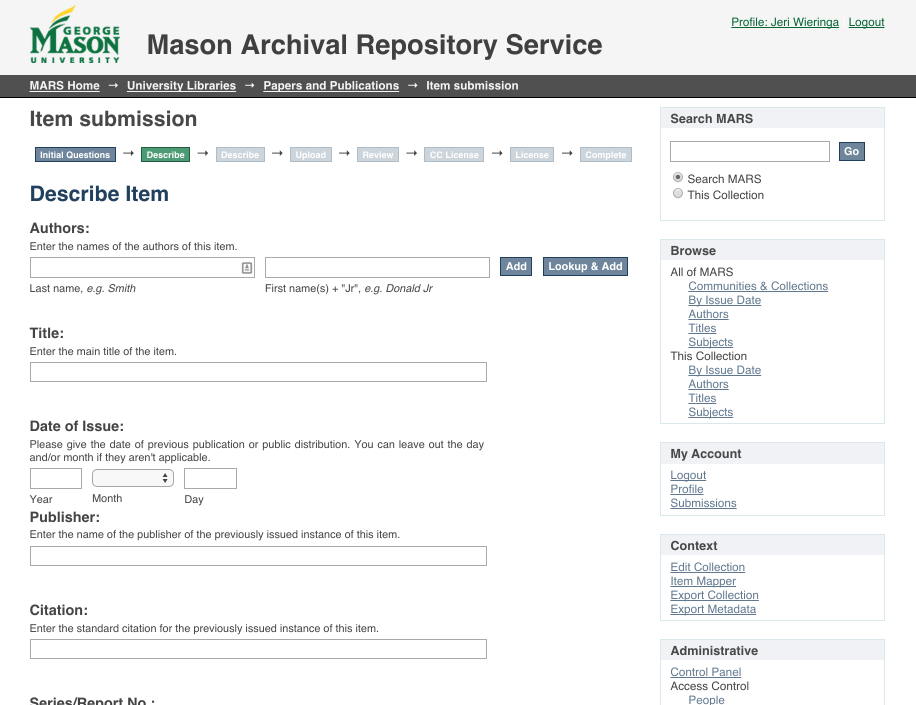Open Profile: Jeri Wieringa link

point(785,22)
